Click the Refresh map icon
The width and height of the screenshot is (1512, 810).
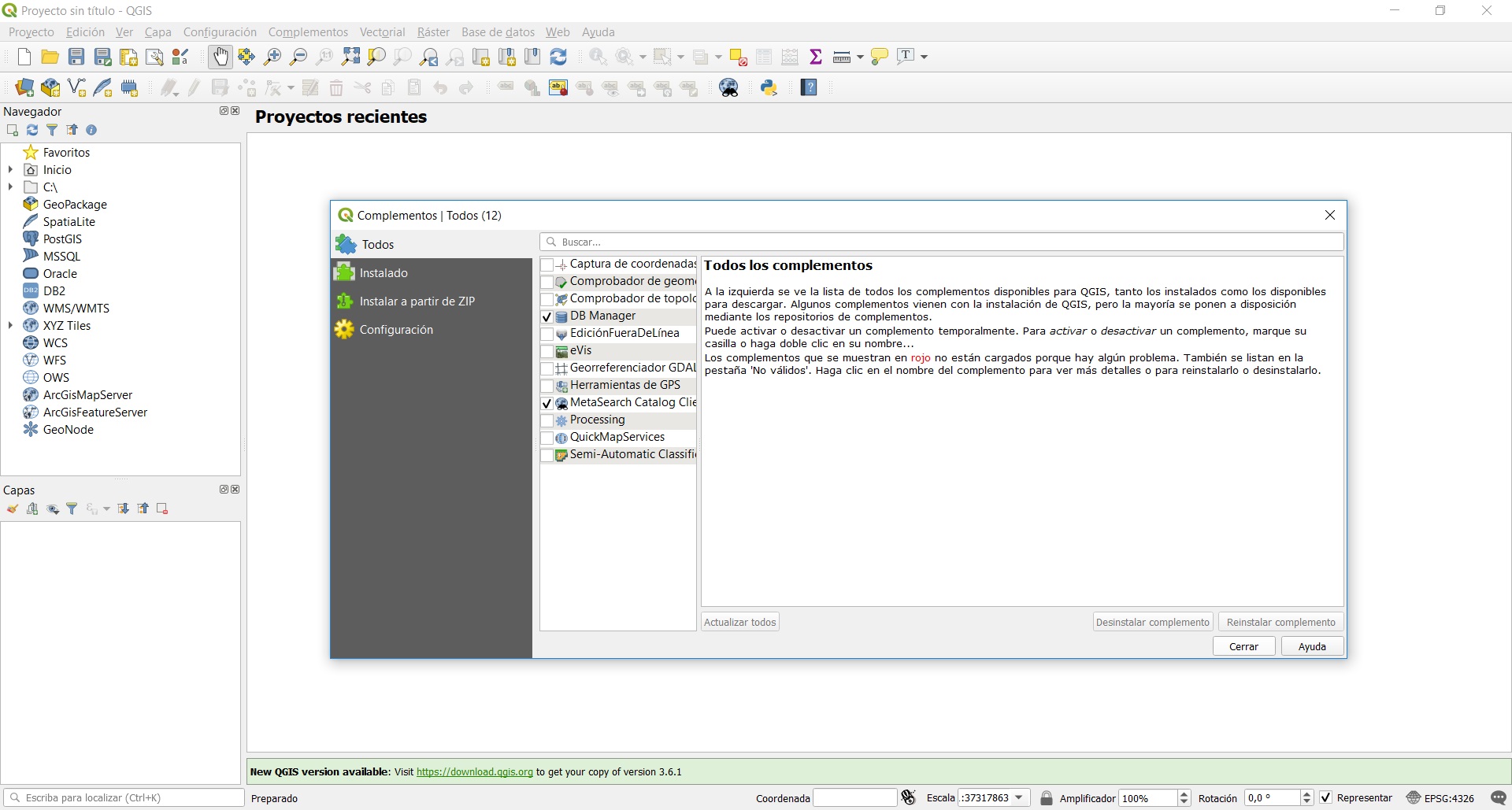coord(558,57)
